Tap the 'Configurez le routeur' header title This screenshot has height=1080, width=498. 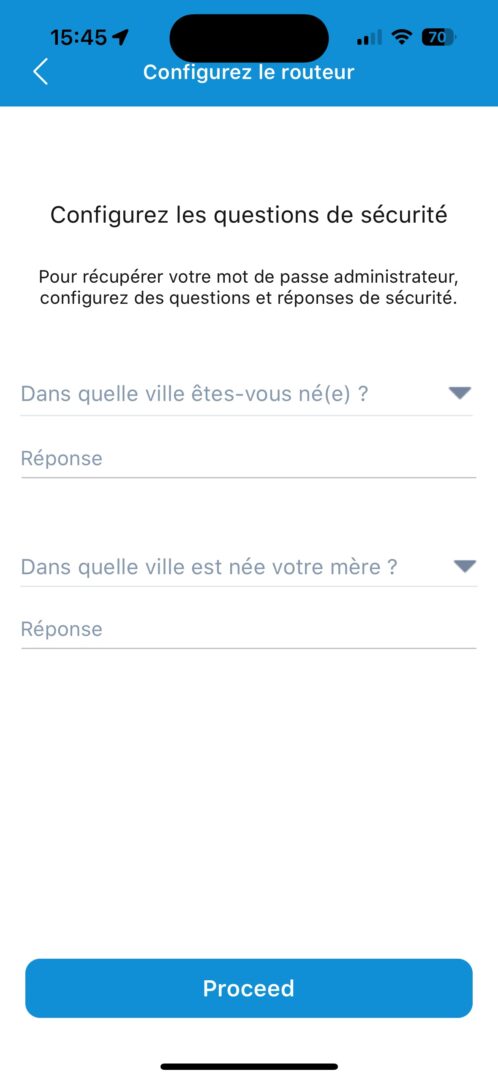coord(249,72)
